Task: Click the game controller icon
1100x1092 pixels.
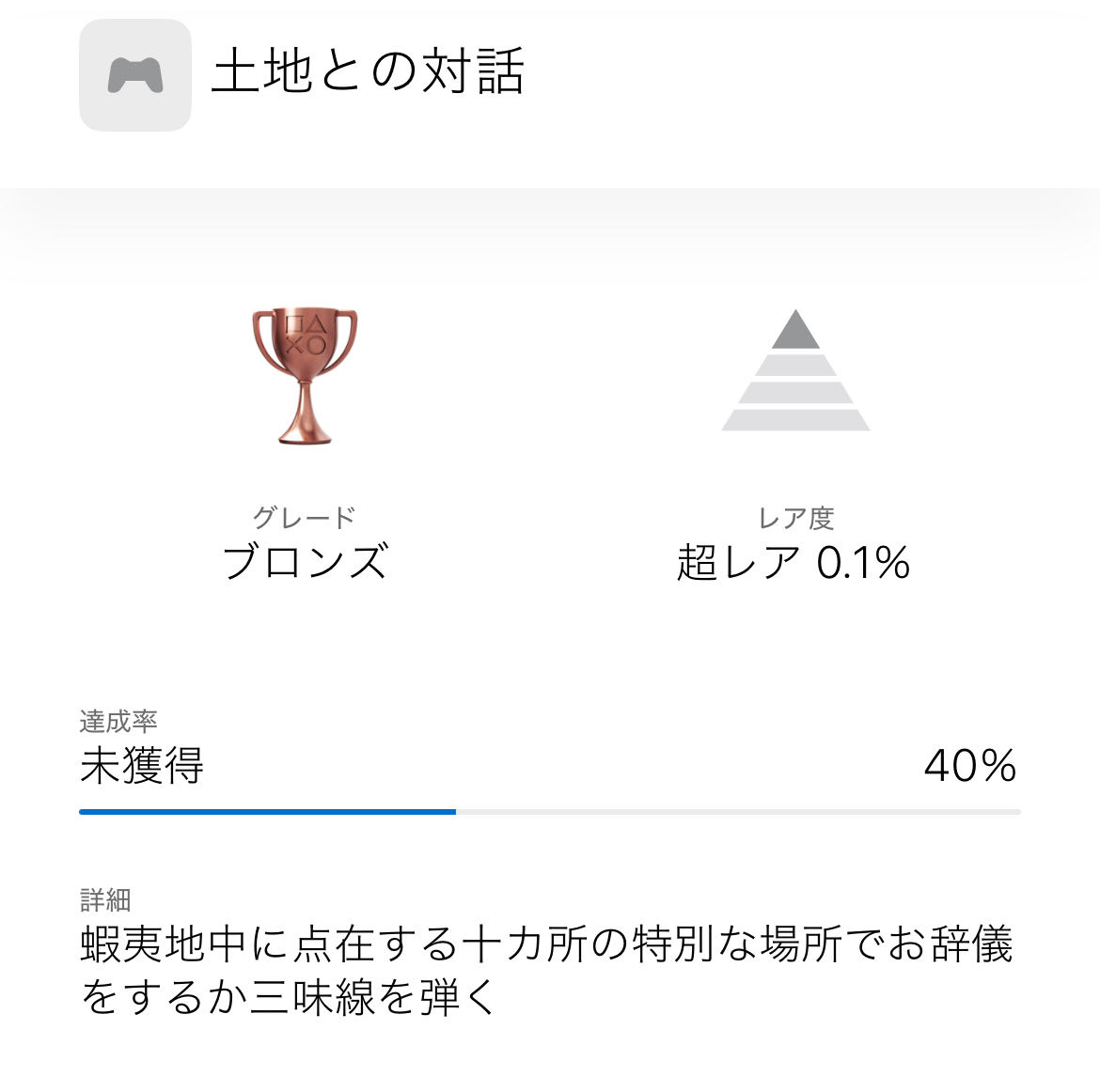Action: point(135,75)
